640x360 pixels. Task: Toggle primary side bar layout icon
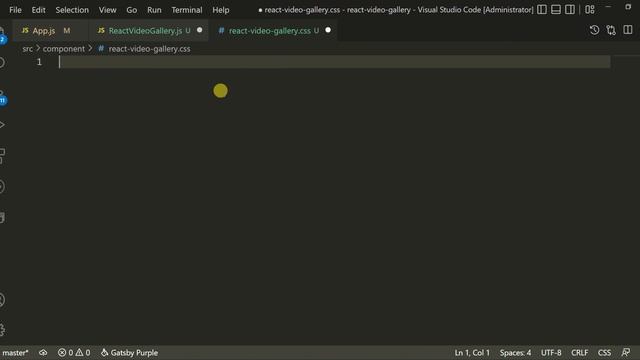pyautogui.click(x=542, y=9)
